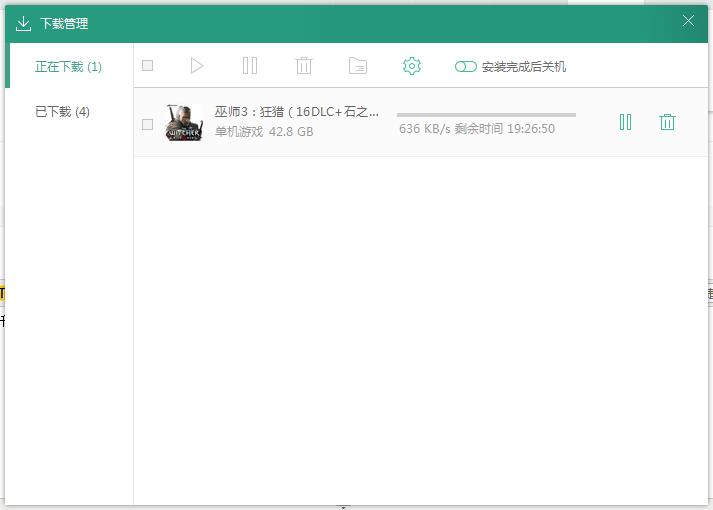Open download settings gear icon
Viewport: 713px width, 510px height.
point(412,66)
